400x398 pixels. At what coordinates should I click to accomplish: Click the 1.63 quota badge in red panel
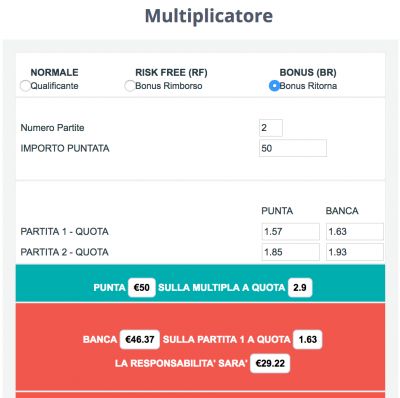[308, 340]
